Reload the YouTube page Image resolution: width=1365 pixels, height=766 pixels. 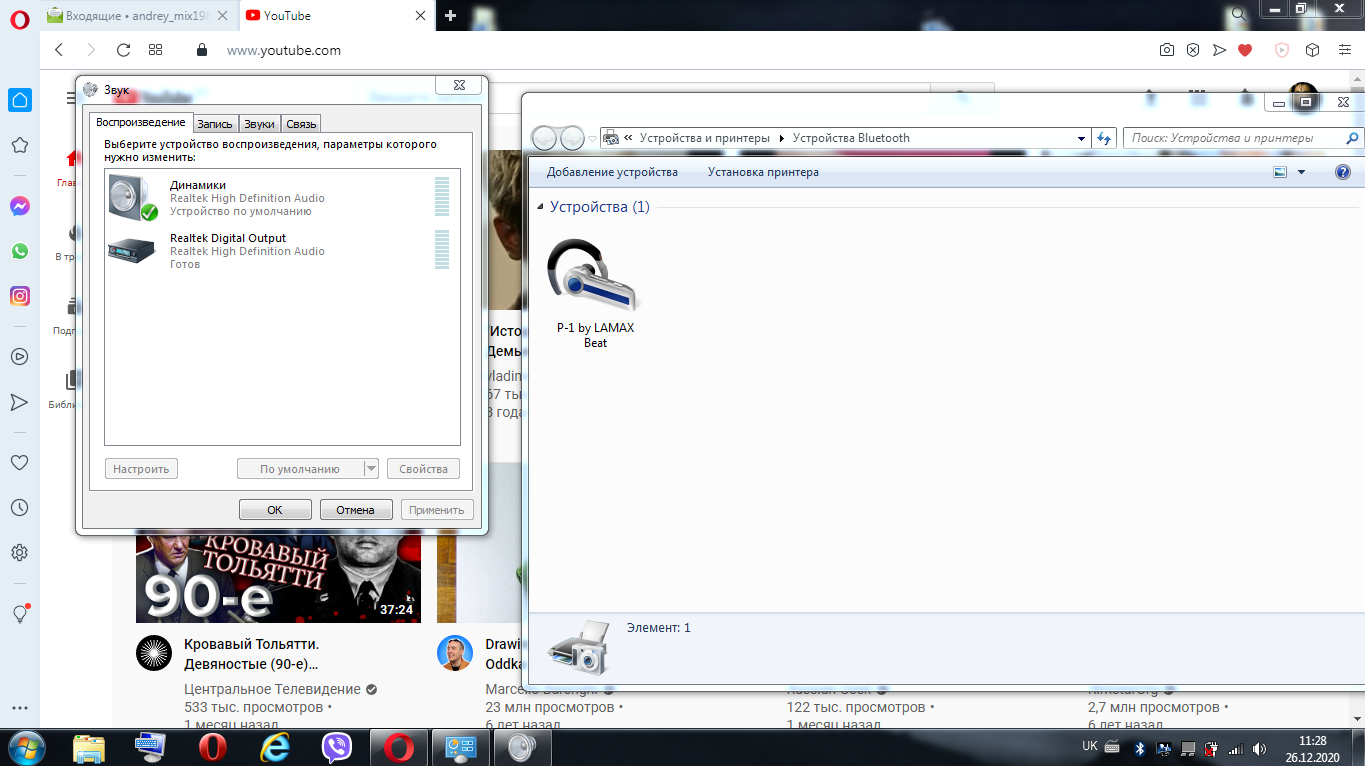(x=123, y=50)
